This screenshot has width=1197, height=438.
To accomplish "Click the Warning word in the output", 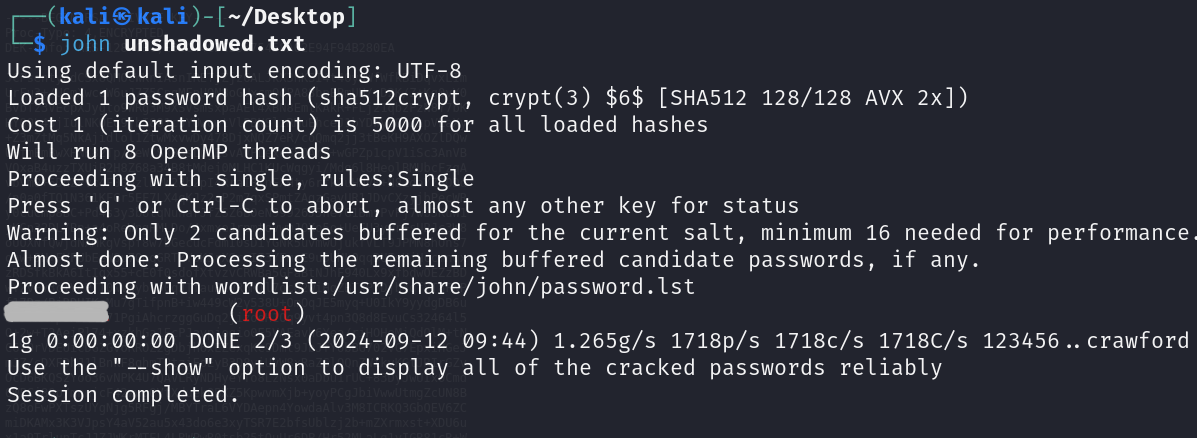I will tap(59, 233).
